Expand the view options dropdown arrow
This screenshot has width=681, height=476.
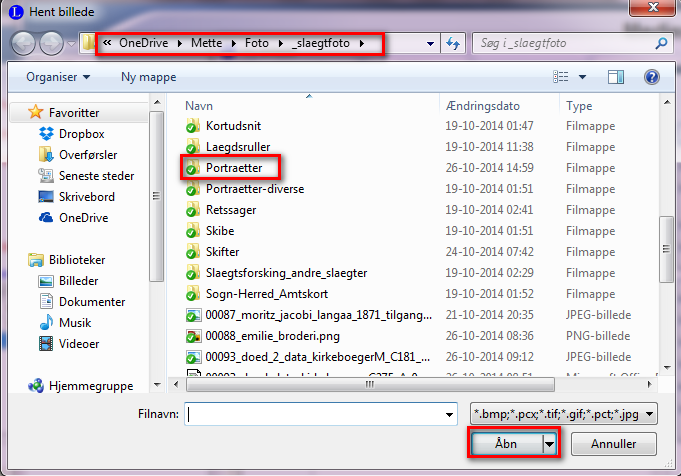(580, 77)
